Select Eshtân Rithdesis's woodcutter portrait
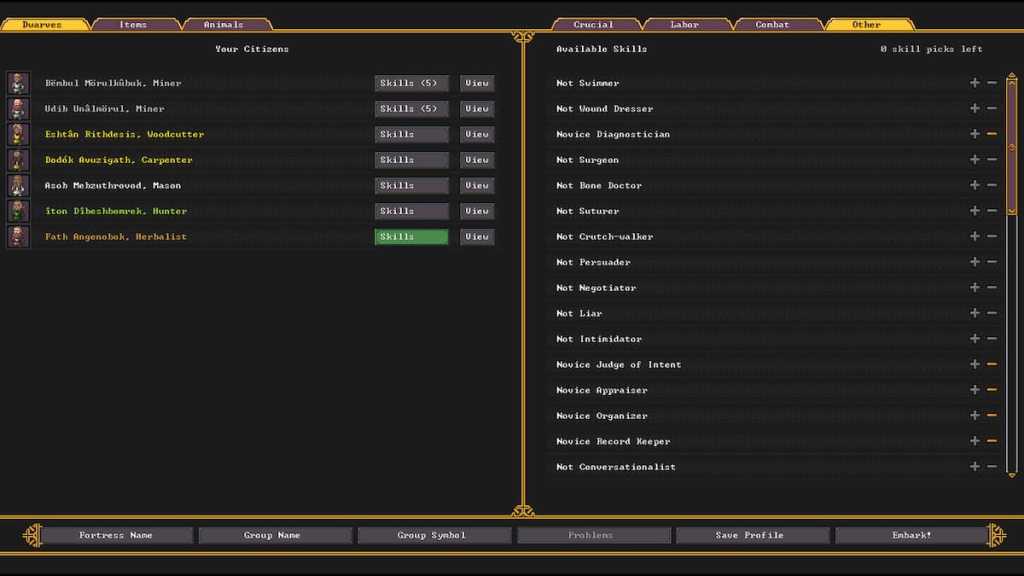 (x=18, y=134)
